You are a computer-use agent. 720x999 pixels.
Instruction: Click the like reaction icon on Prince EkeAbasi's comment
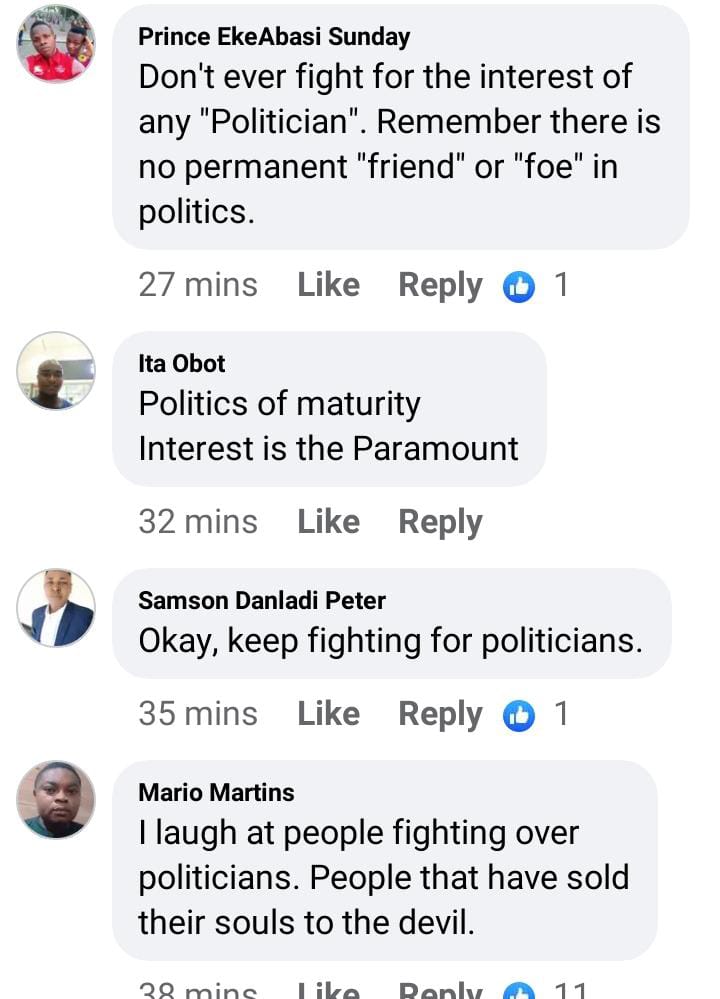tap(518, 287)
